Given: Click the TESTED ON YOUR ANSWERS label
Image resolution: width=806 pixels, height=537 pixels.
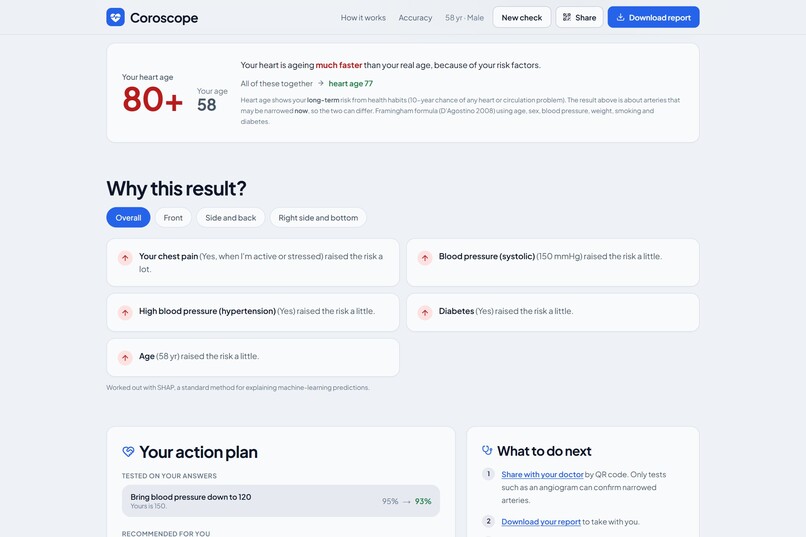Looking at the screenshot, I should tap(169, 476).
